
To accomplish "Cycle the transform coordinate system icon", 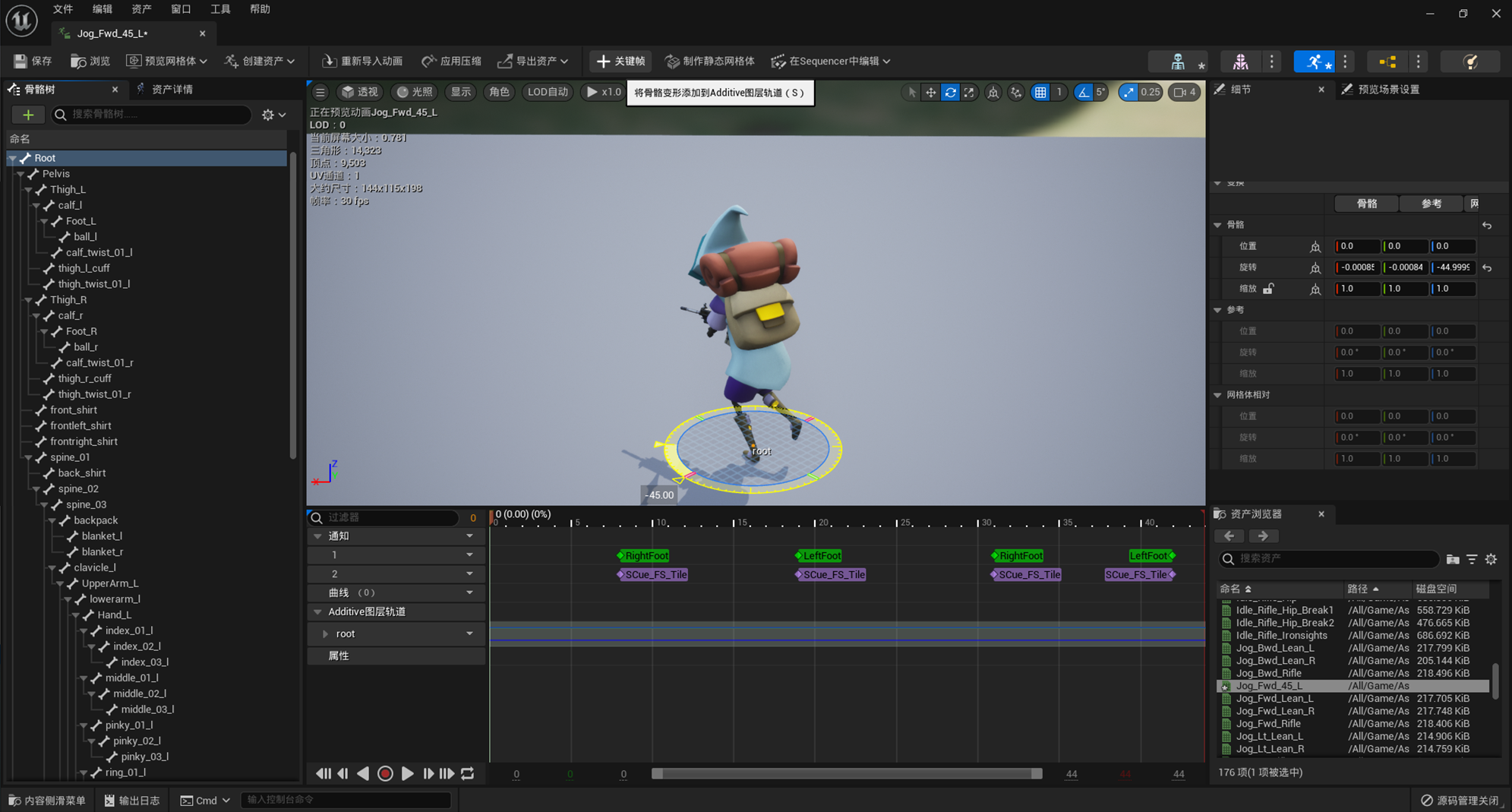I will tap(993, 92).
